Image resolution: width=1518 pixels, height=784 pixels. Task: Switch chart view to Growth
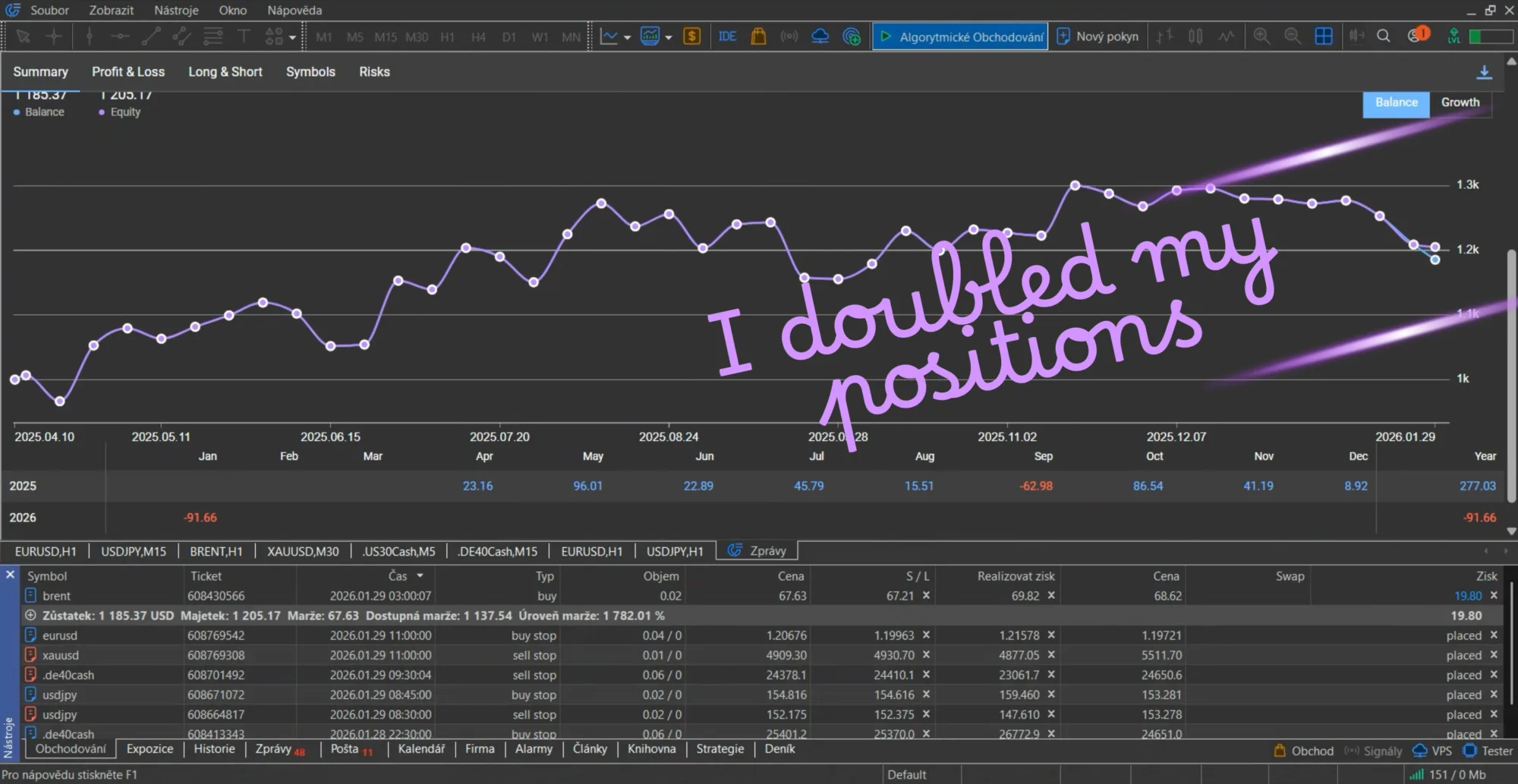click(x=1460, y=102)
